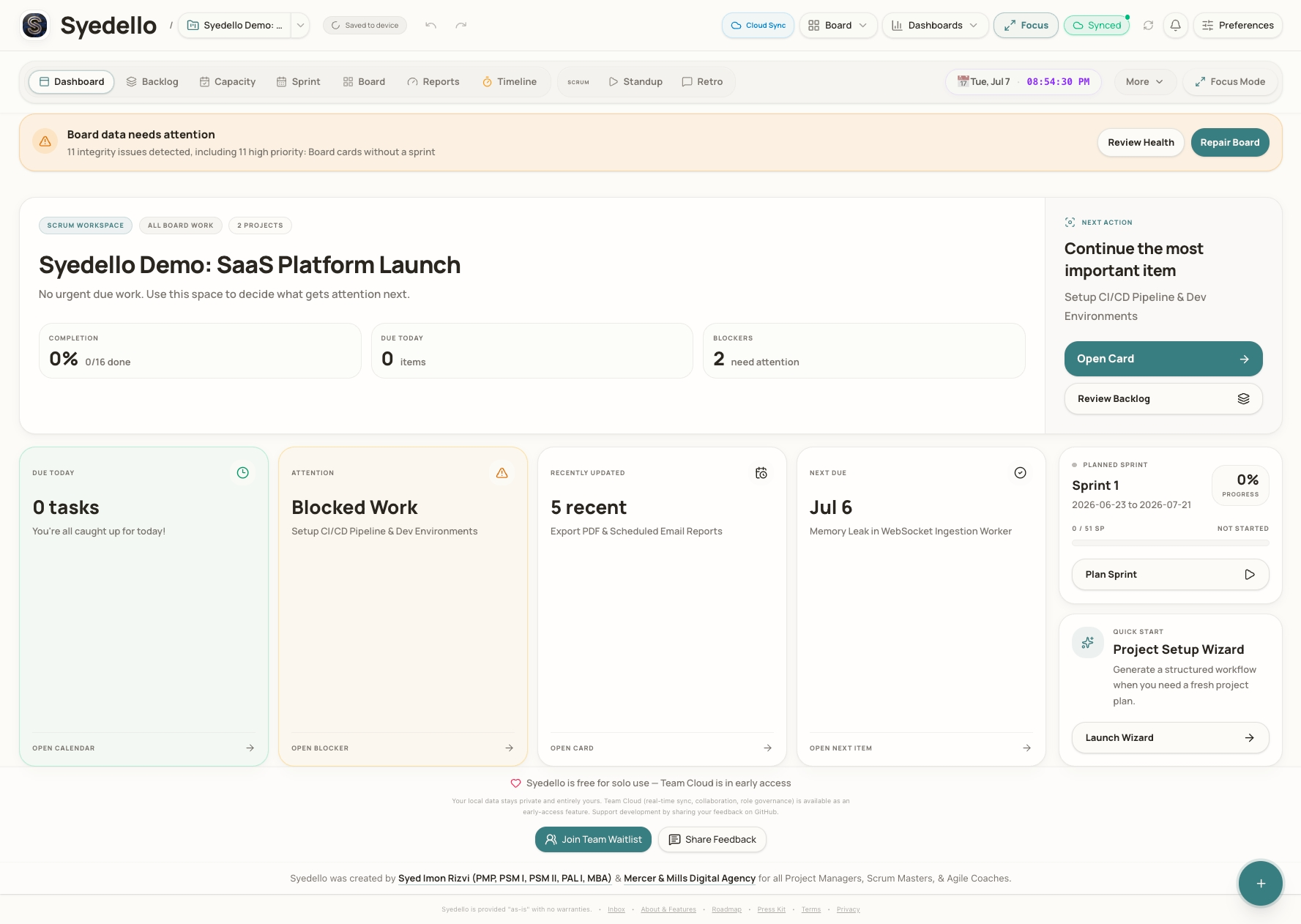Image resolution: width=1301 pixels, height=924 pixels.
Task: Click the refresh sync icon
Action: (1148, 25)
